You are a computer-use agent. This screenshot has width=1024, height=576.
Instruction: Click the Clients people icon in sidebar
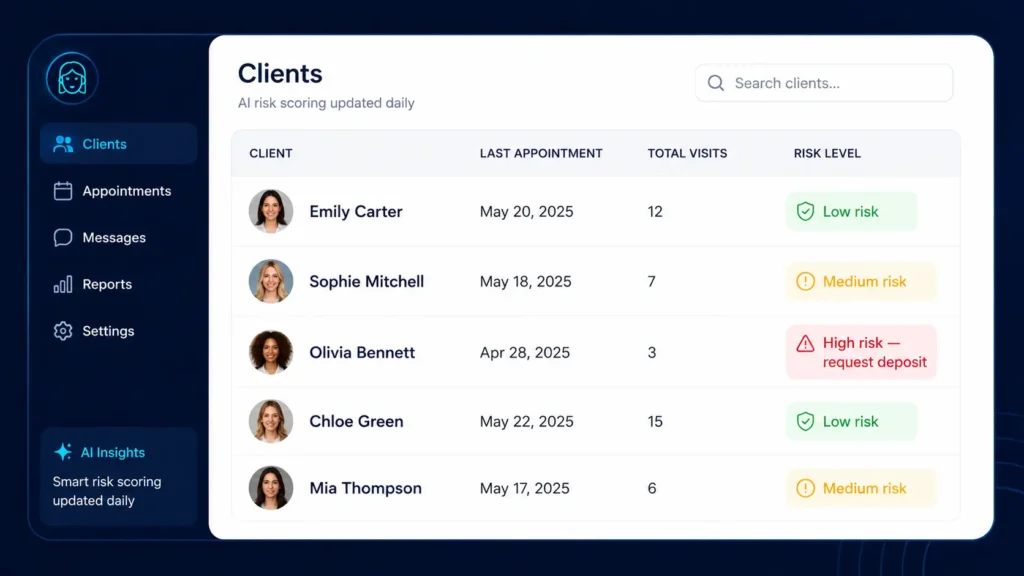[x=63, y=144]
